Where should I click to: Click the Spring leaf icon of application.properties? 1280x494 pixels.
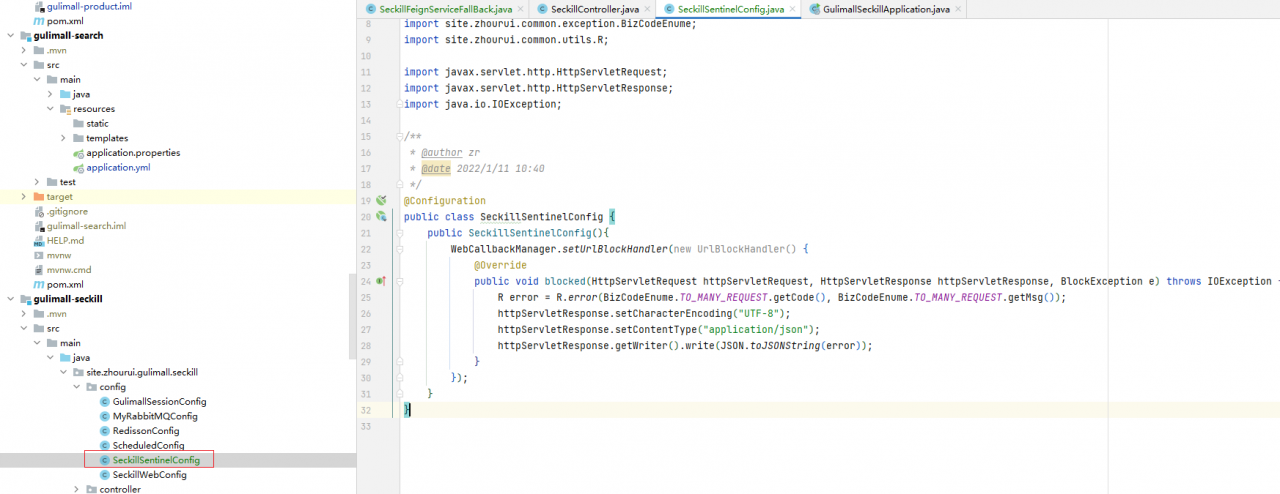click(78, 153)
